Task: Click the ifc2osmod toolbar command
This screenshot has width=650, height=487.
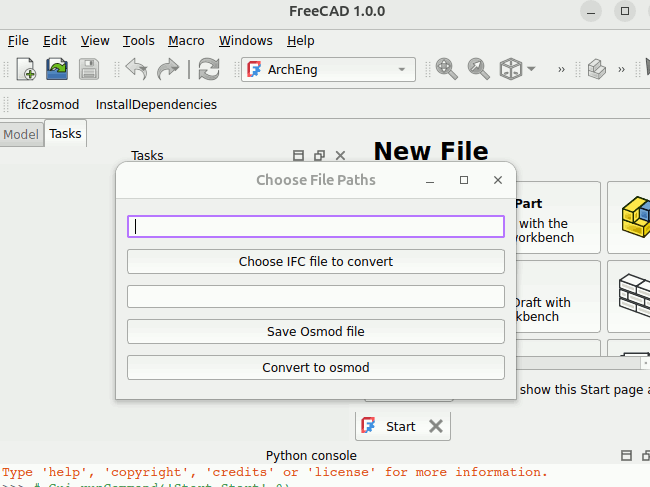Action: point(48,104)
